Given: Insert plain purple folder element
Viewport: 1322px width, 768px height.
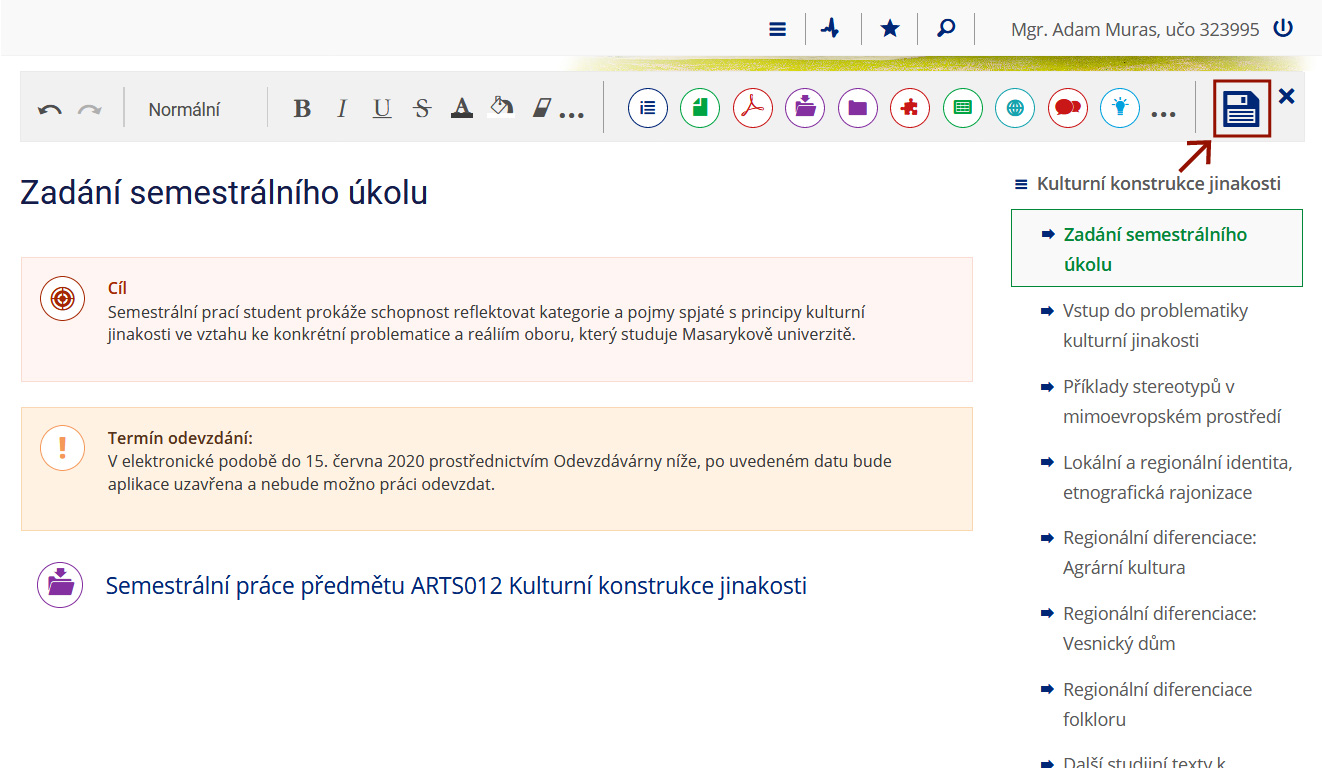Looking at the screenshot, I should [x=858, y=108].
